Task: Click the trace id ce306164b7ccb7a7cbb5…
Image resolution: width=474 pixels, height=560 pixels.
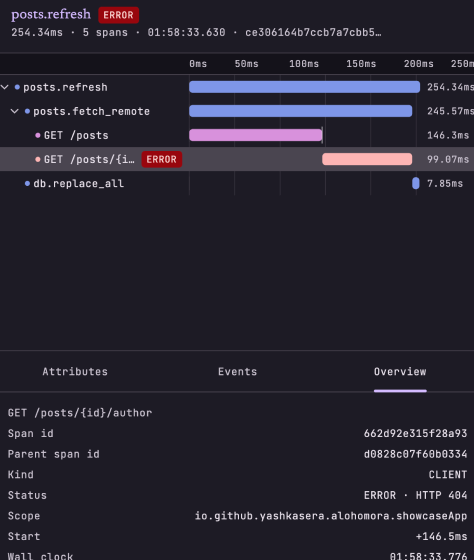Action: pos(313,32)
